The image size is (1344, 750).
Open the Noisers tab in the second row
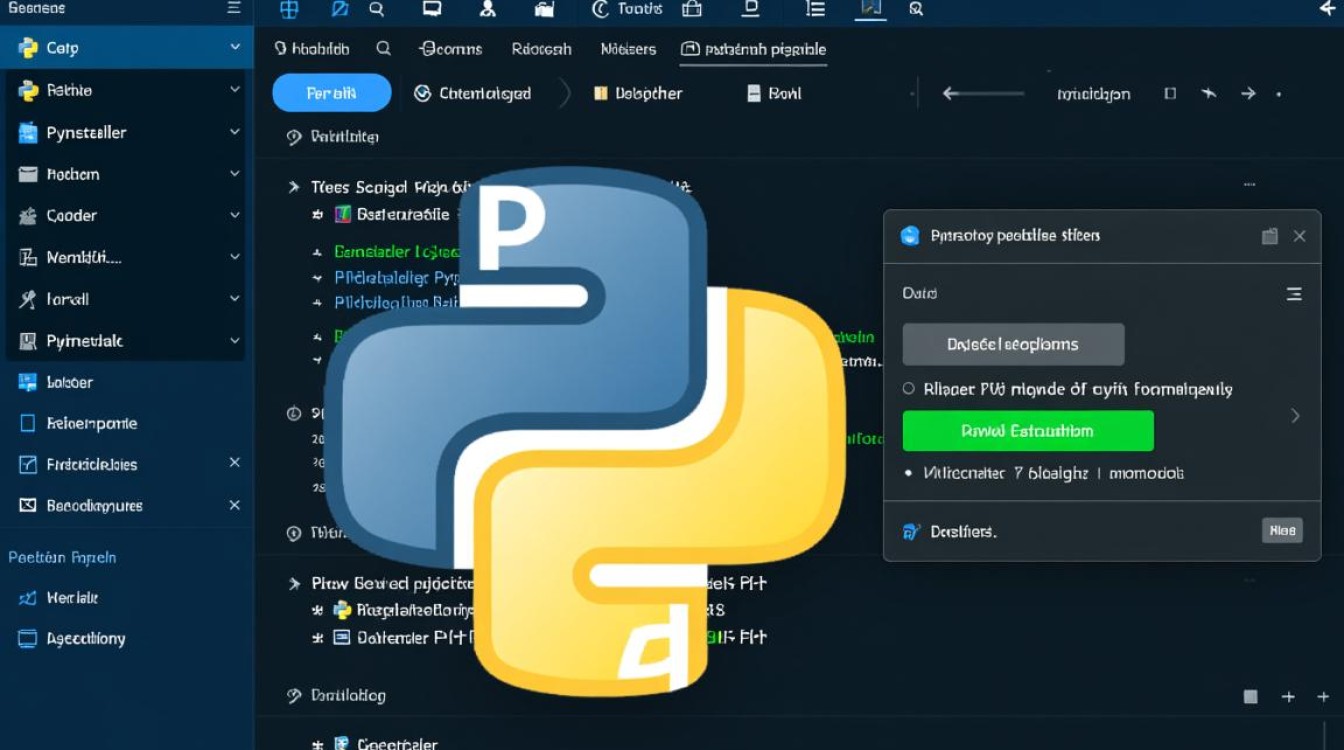coord(627,48)
